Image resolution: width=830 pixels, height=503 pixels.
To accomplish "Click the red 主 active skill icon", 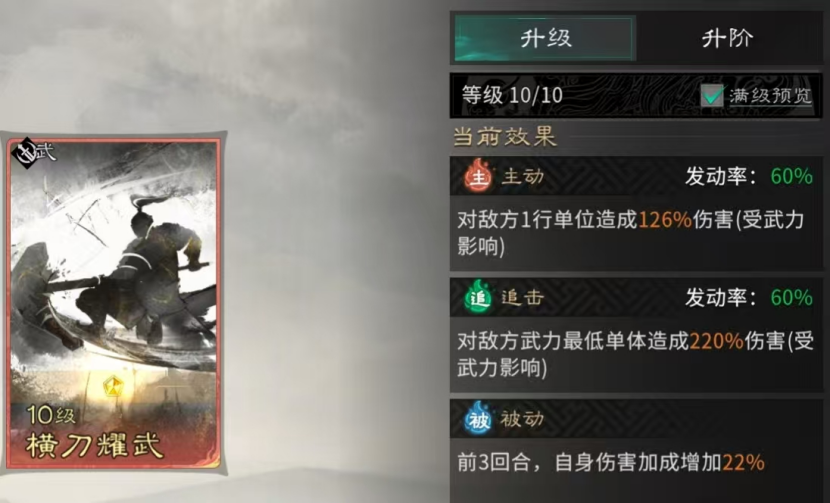I will coord(478,175).
